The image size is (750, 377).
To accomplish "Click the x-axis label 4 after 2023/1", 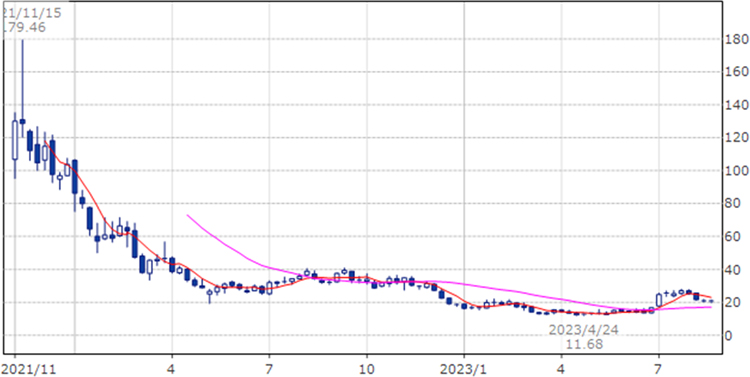I will (562, 369).
